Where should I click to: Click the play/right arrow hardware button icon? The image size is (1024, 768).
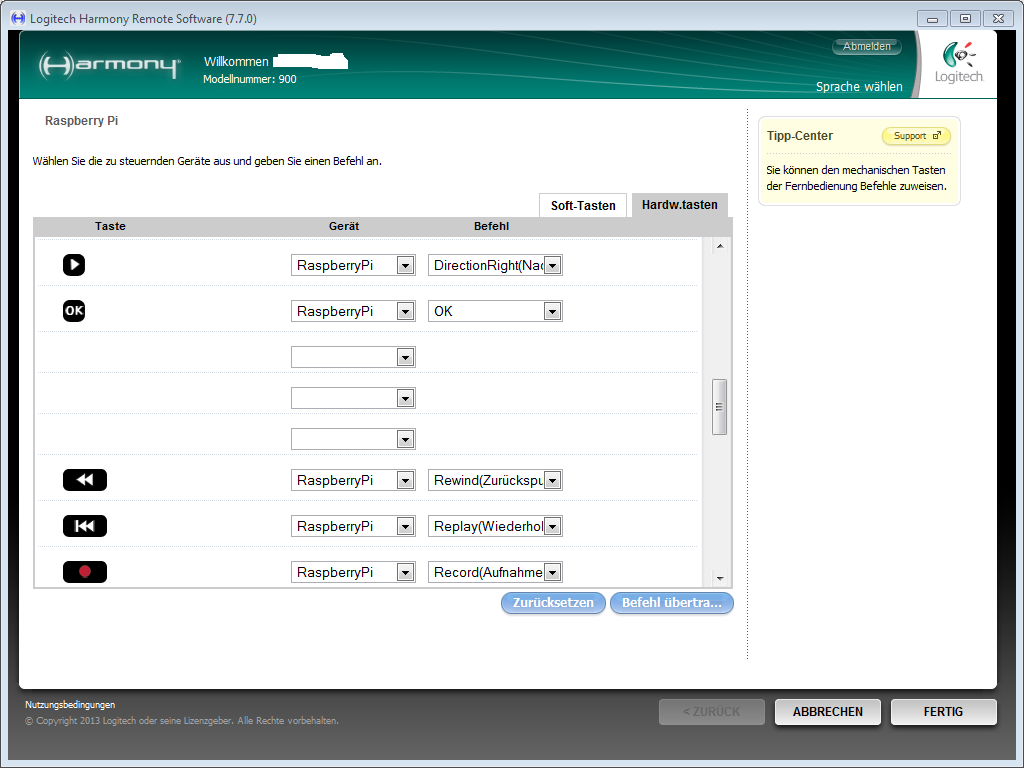tap(74, 264)
